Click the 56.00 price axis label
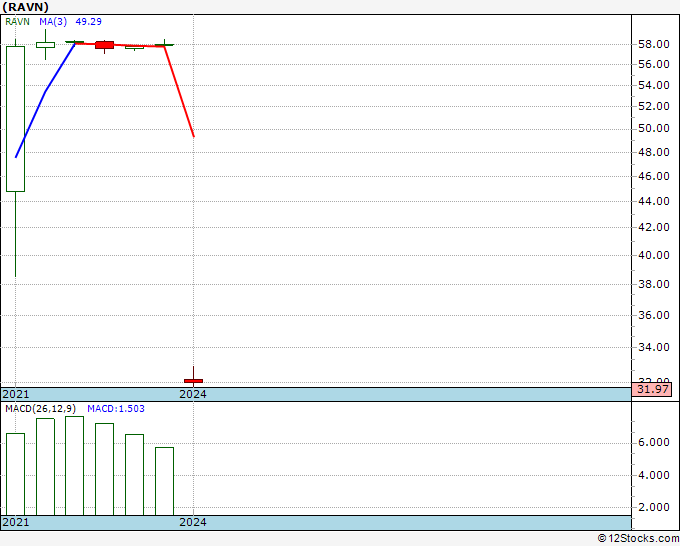Image resolution: width=680 pixels, height=546 pixels. pyautogui.click(x=654, y=64)
